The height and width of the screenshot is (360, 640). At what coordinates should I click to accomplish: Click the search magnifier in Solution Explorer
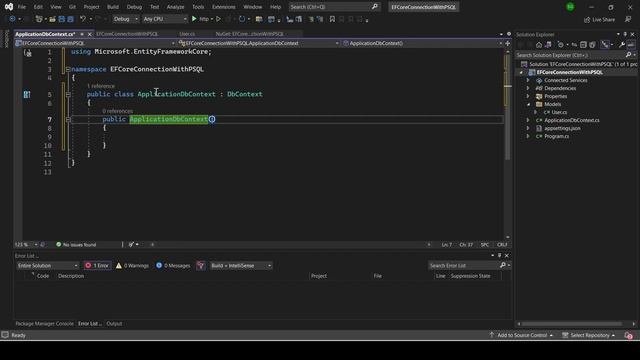[628, 55]
